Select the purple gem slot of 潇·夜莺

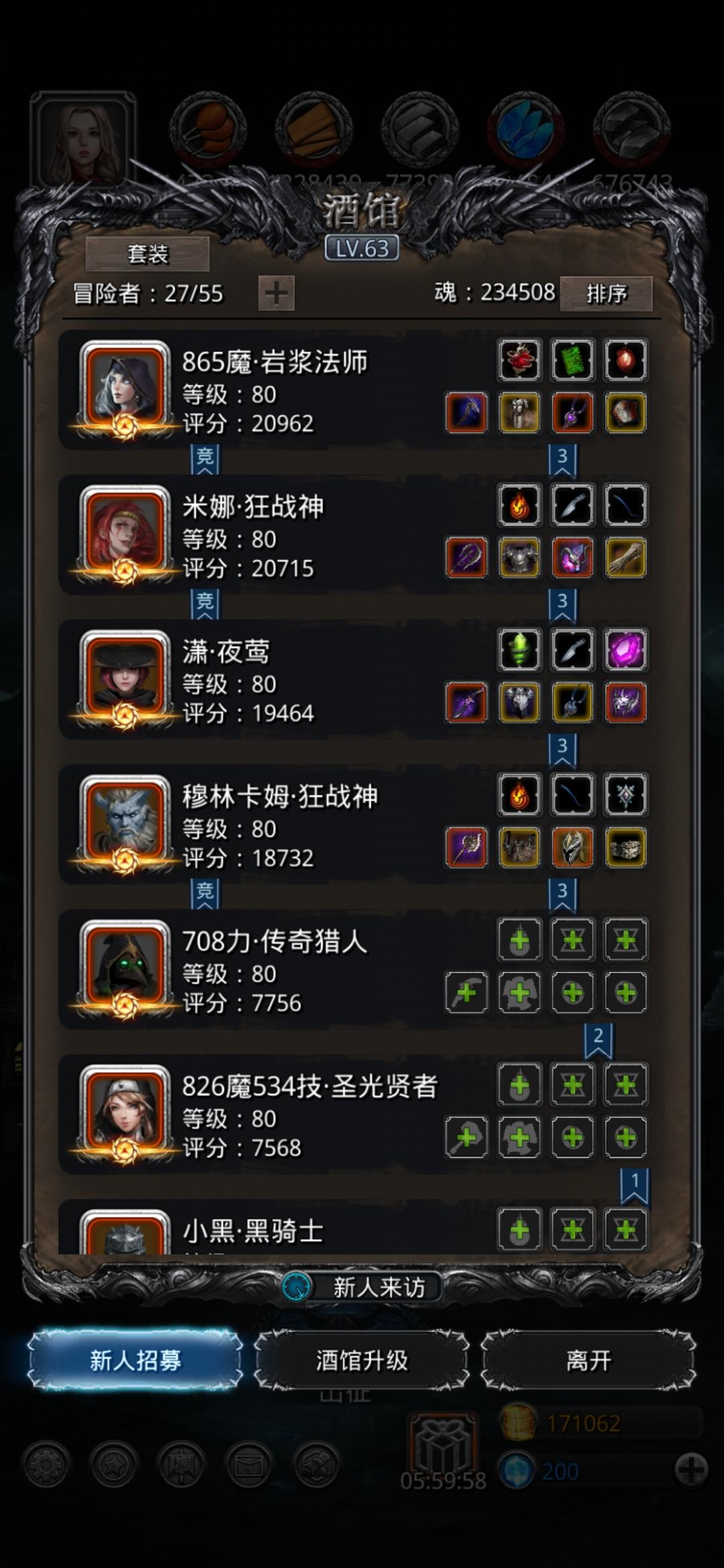[625, 649]
